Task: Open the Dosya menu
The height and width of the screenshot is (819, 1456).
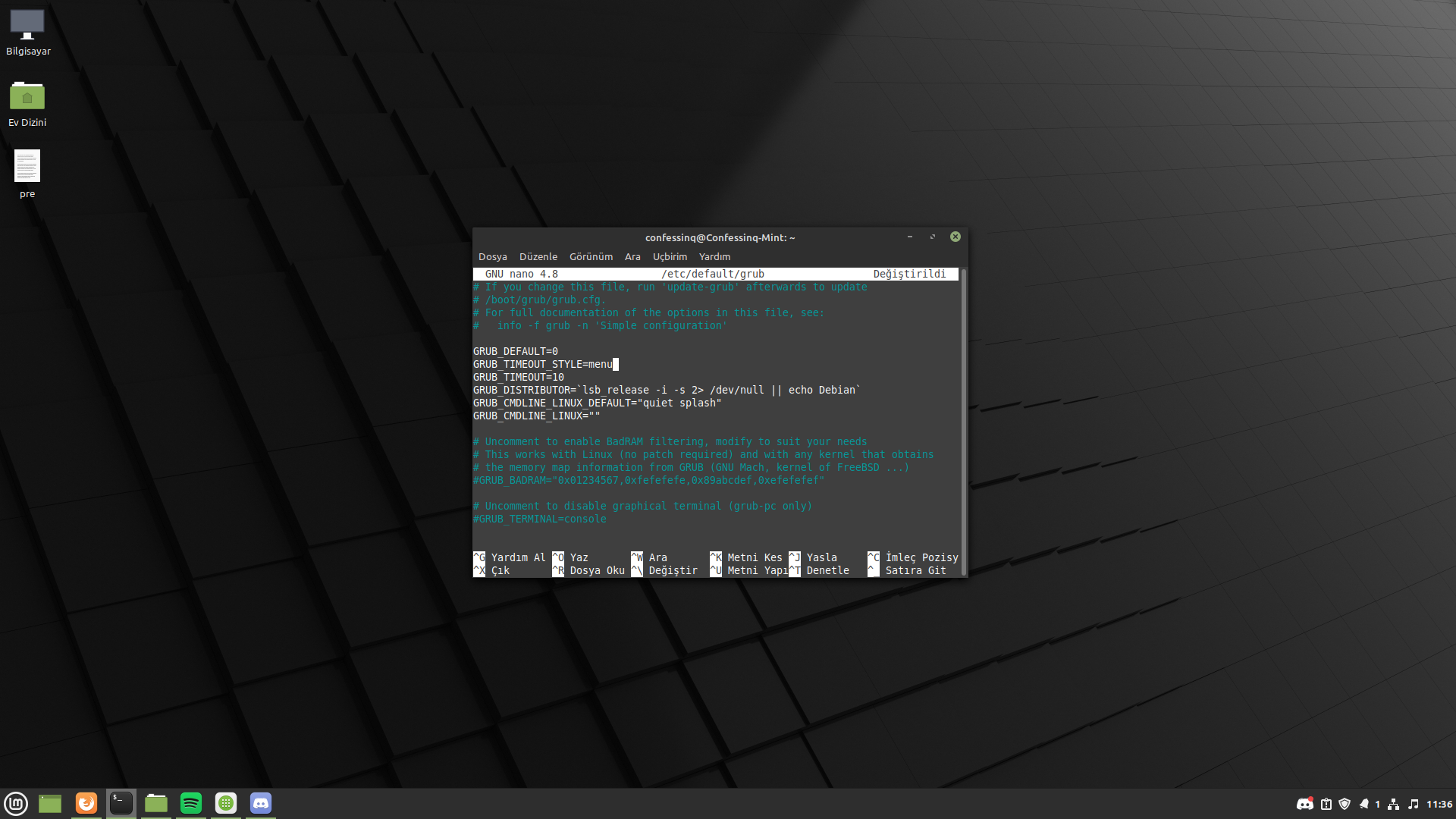Action: click(492, 257)
